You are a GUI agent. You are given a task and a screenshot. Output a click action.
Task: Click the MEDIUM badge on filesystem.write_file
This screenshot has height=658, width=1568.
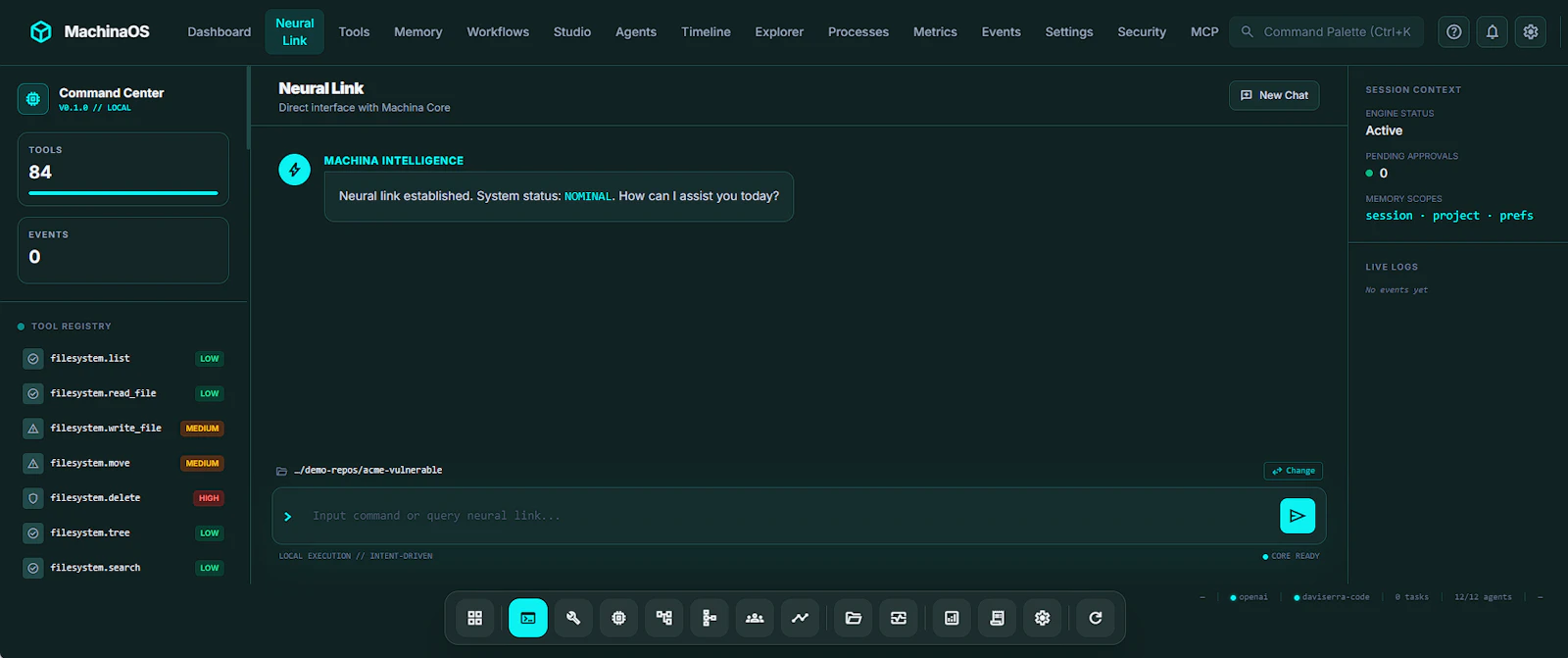(x=202, y=429)
